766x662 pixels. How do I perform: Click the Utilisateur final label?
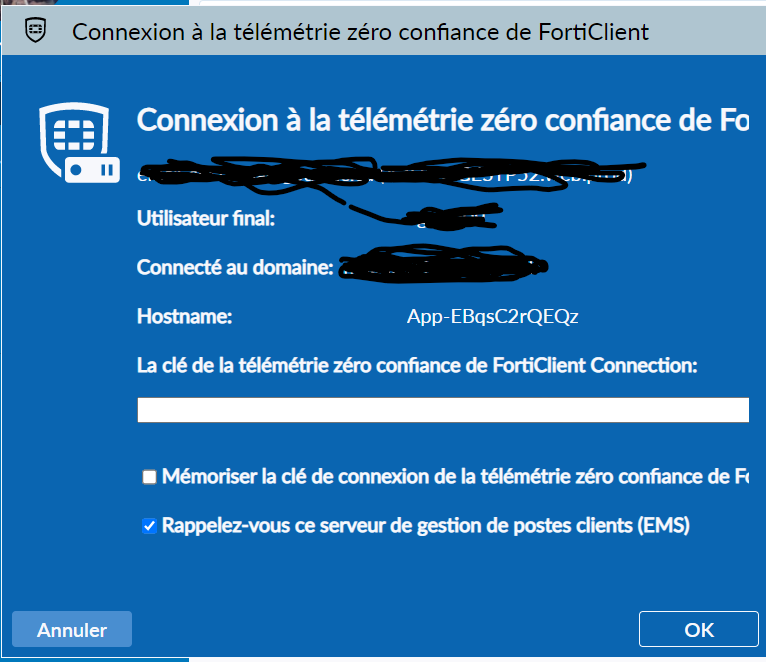pos(205,218)
